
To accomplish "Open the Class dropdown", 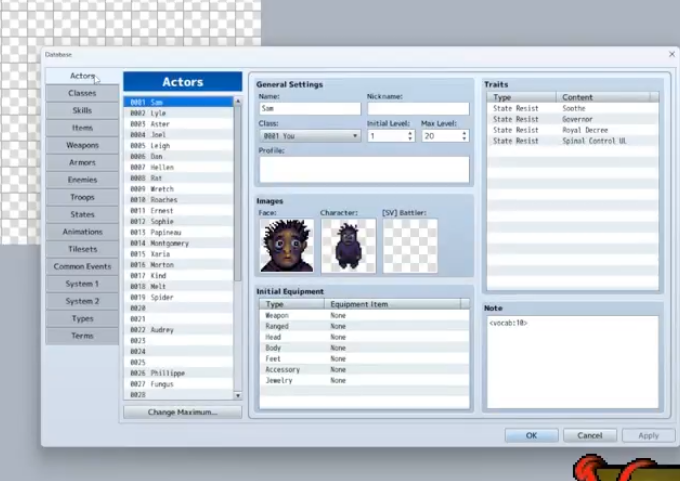I will pos(310,136).
